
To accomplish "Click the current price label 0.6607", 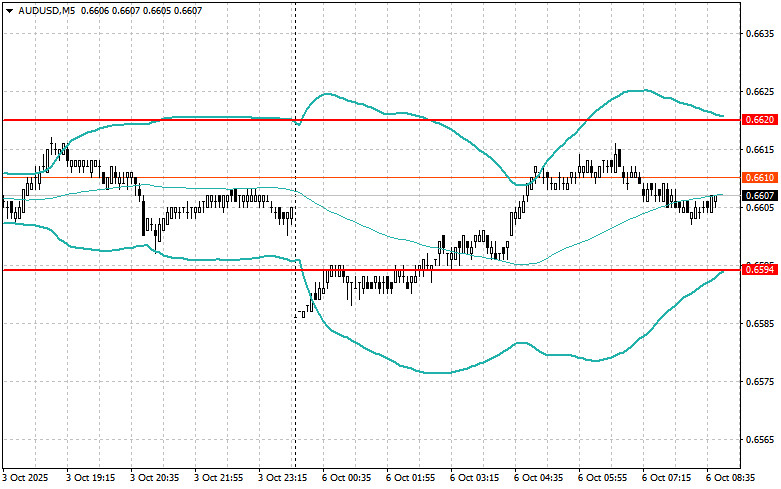I will (x=759, y=195).
